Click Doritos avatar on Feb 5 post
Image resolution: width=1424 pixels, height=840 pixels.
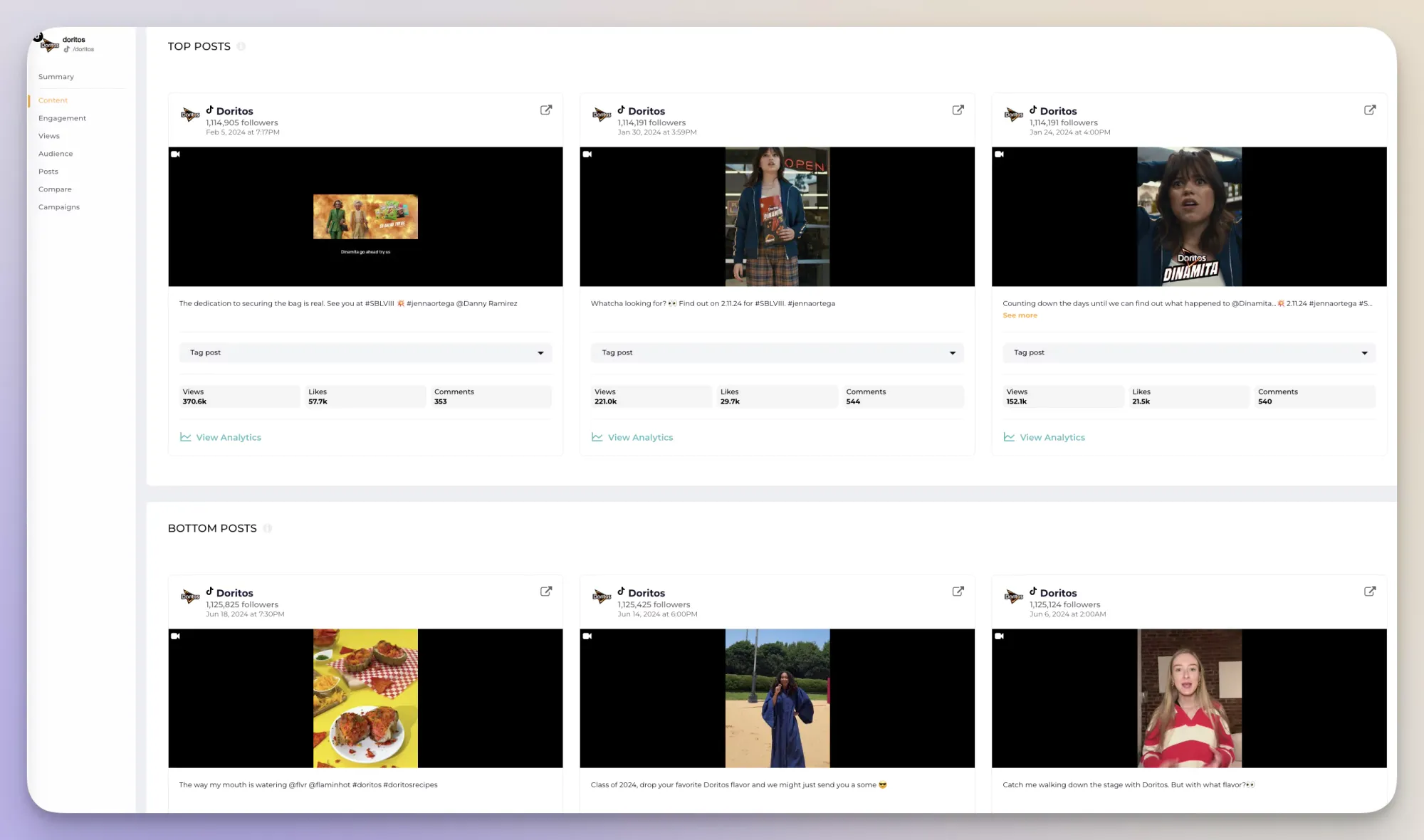(x=190, y=115)
